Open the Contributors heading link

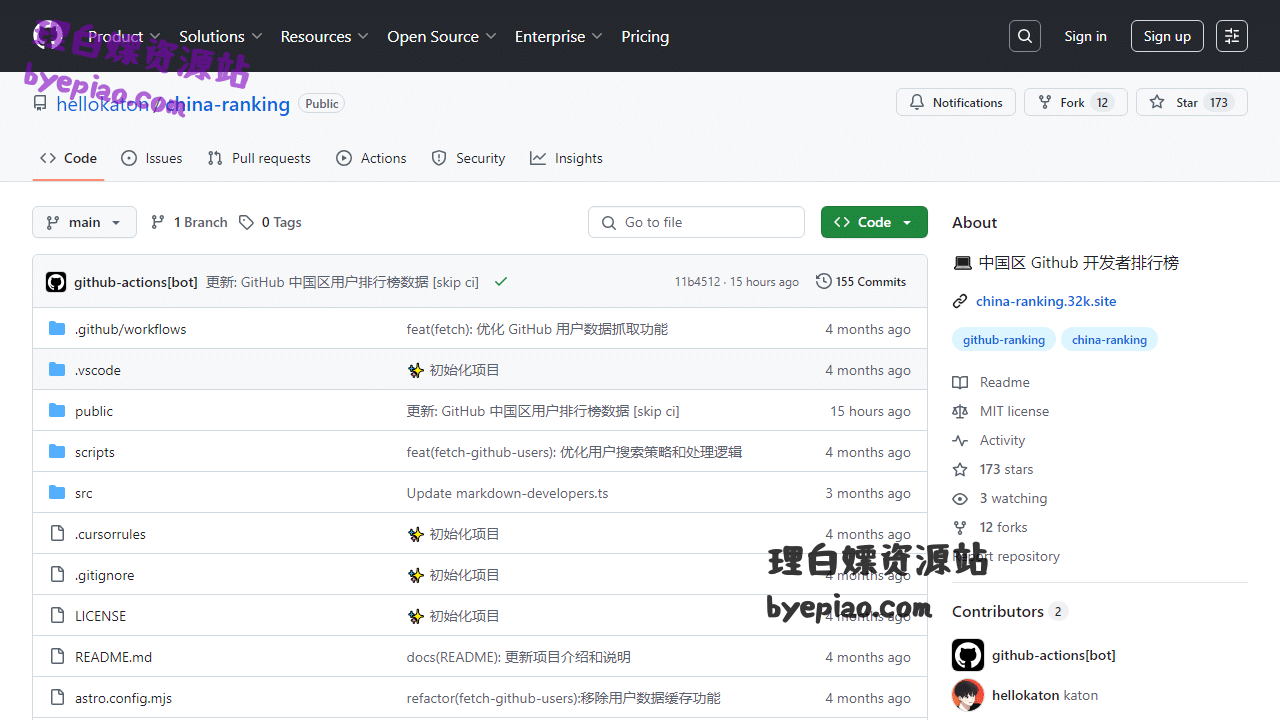tap(1010, 611)
